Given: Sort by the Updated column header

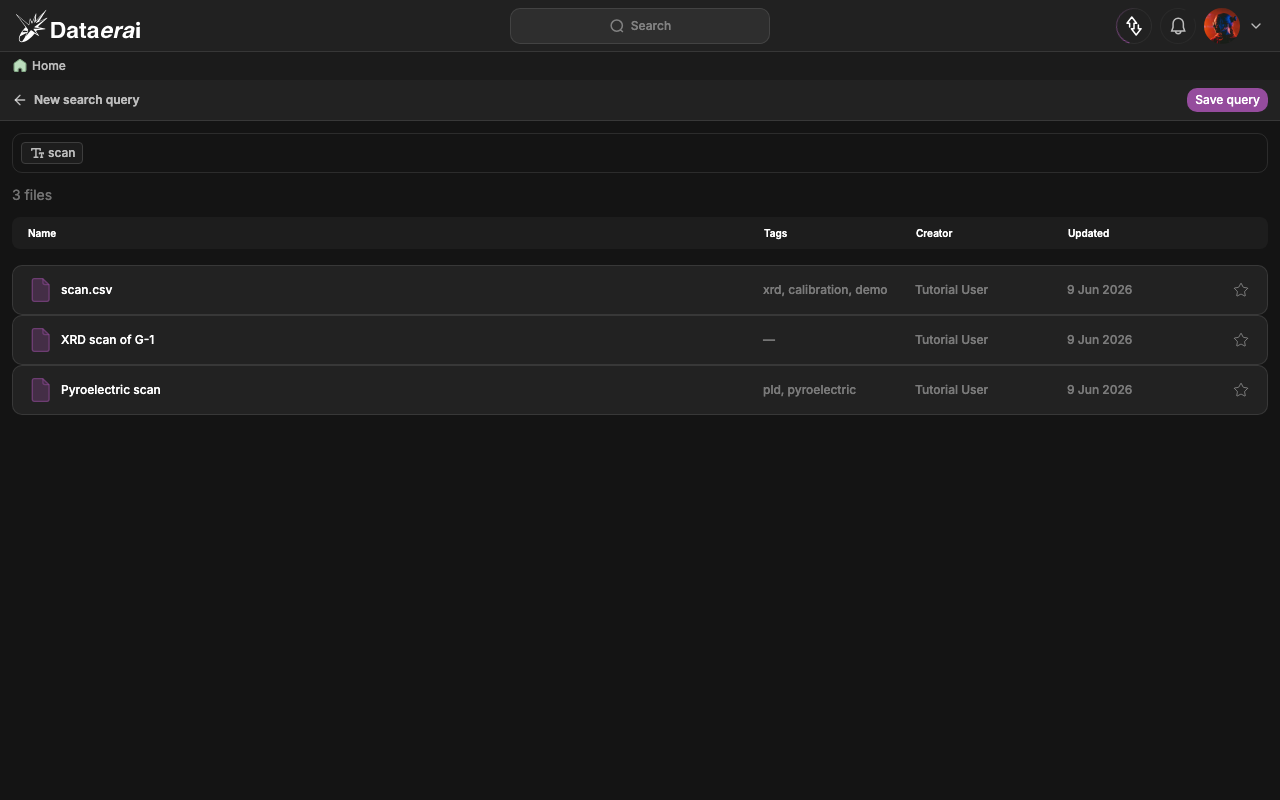Looking at the screenshot, I should [x=1088, y=233].
